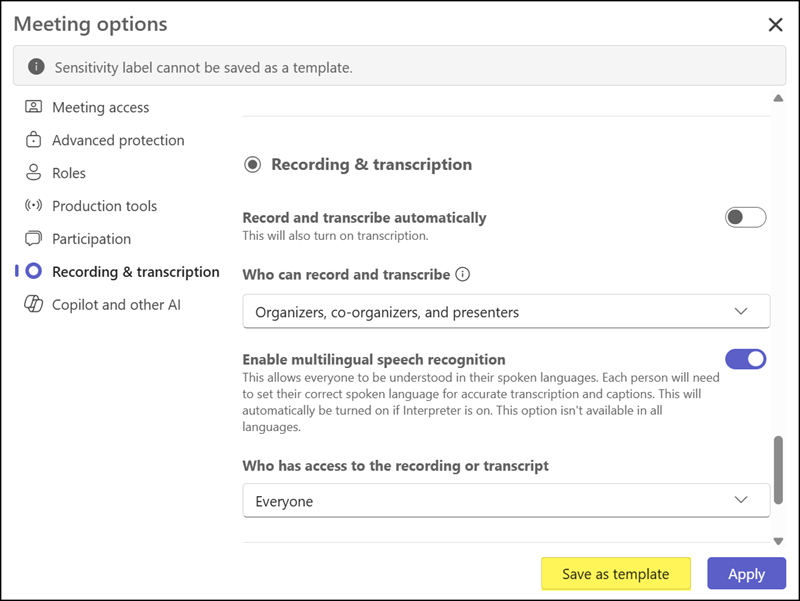Click the Production tools broadcast icon
Viewport: 800px width, 601px height.
34,206
